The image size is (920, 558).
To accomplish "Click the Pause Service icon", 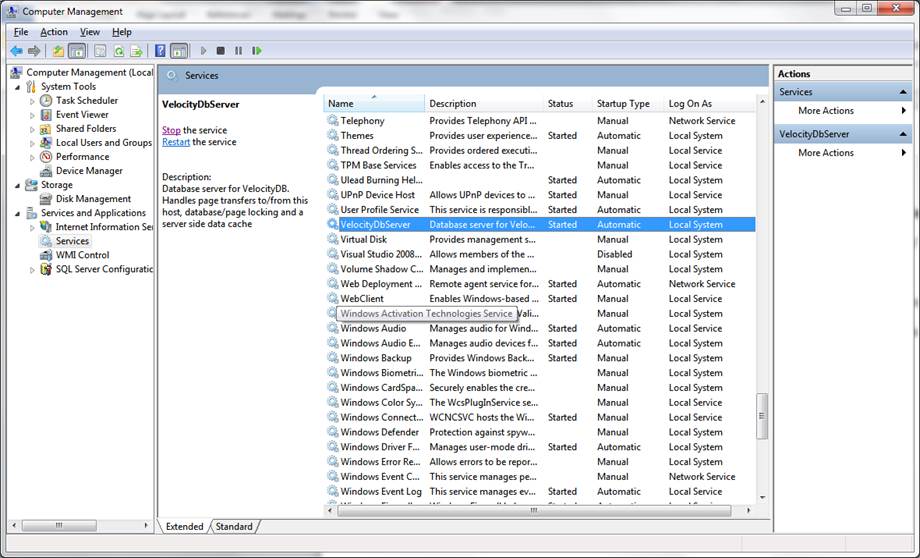I will pyautogui.click(x=238, y=51).
